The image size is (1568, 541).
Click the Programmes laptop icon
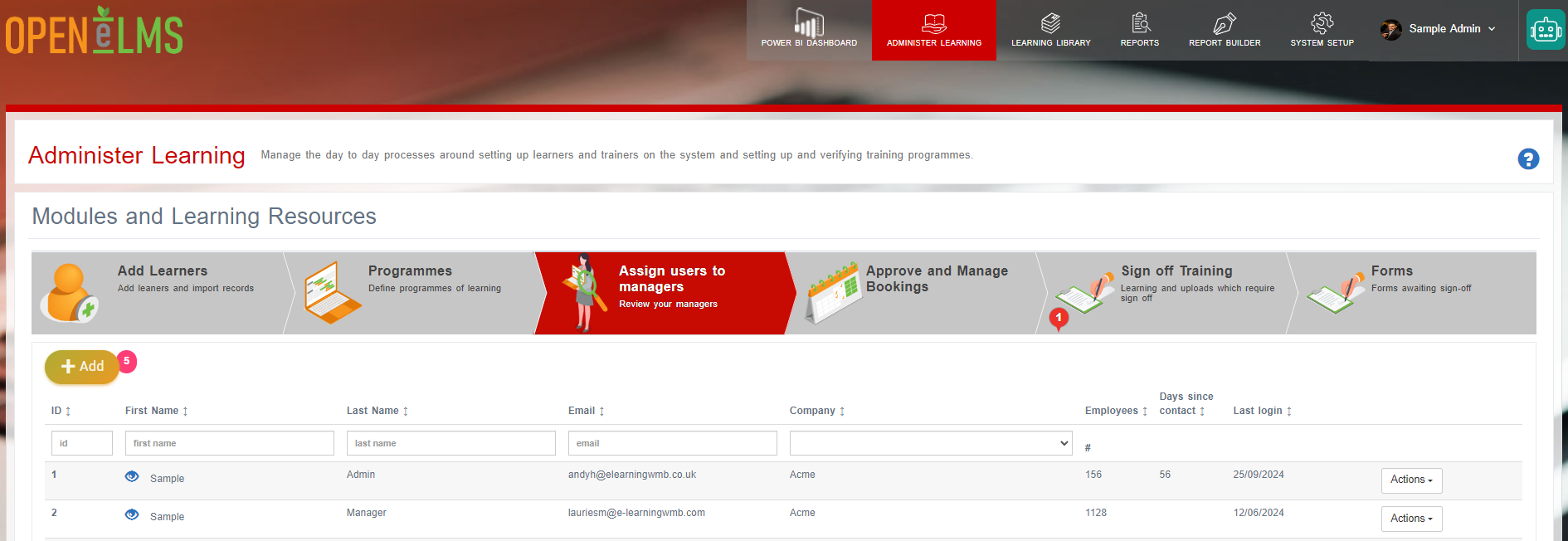pos(332,292)
